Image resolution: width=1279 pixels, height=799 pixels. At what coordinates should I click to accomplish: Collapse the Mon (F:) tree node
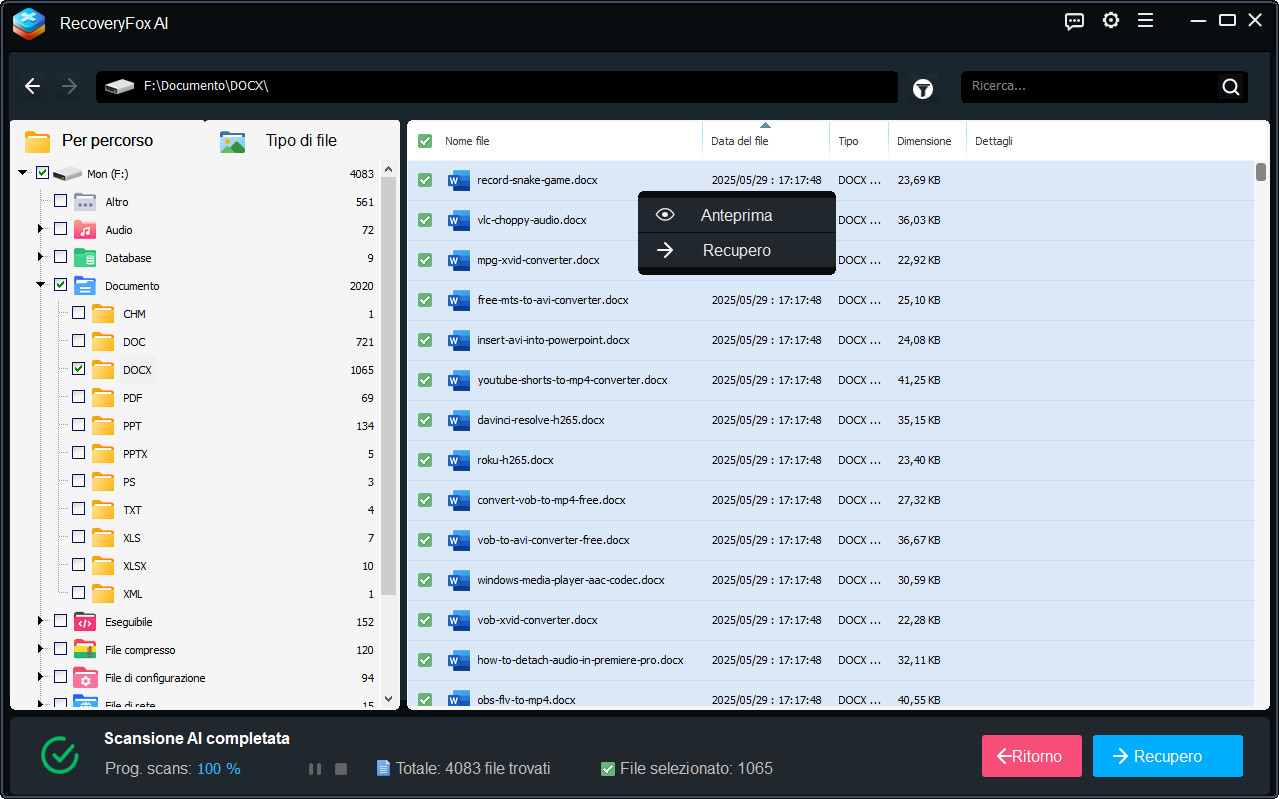pos(23,173)
